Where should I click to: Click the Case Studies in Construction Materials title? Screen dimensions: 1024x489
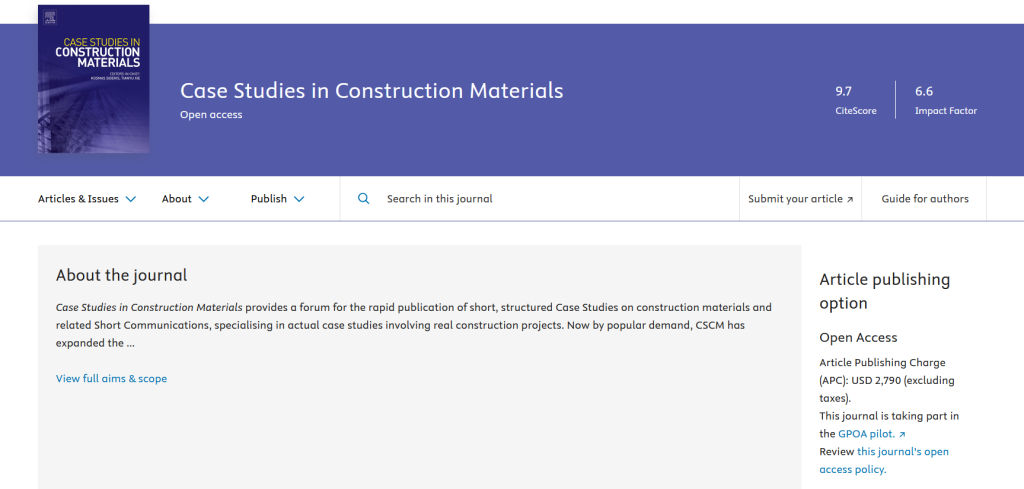[371, 91]
